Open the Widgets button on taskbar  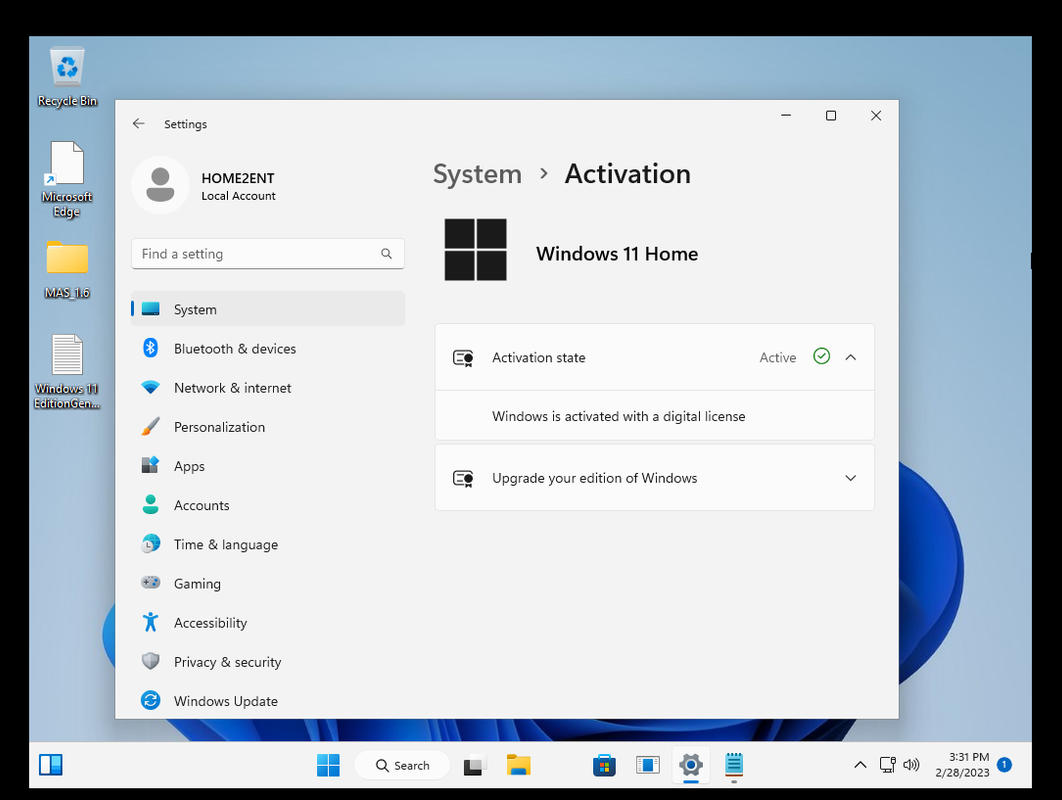51,765
